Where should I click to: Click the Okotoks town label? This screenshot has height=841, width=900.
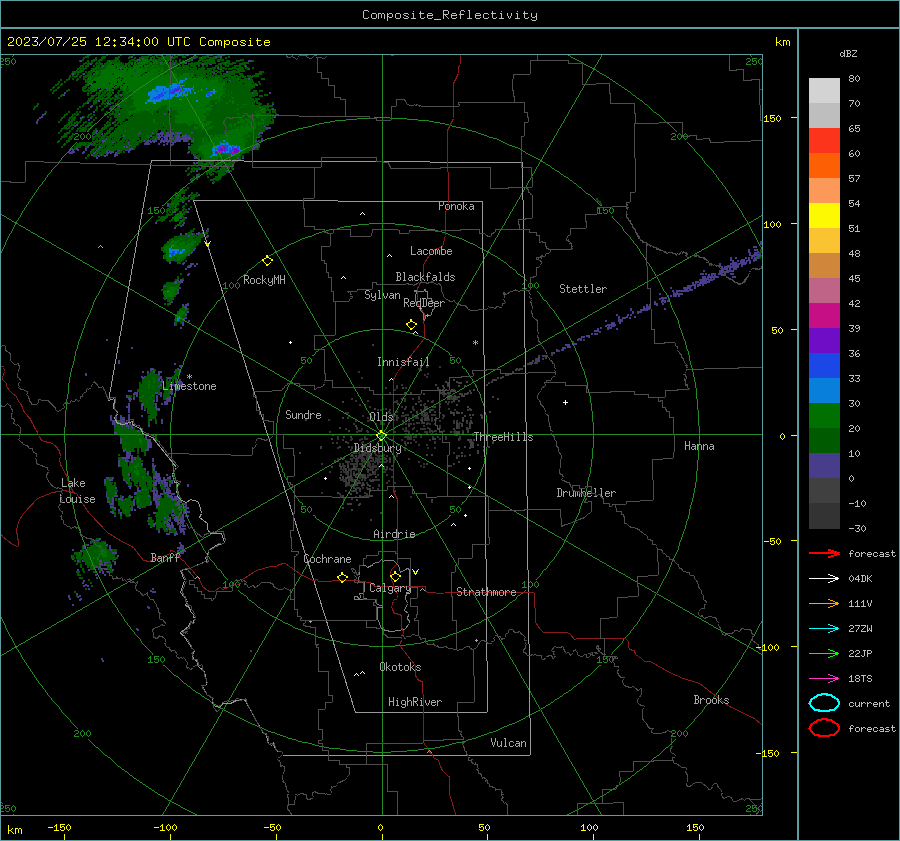coord(400,667)
